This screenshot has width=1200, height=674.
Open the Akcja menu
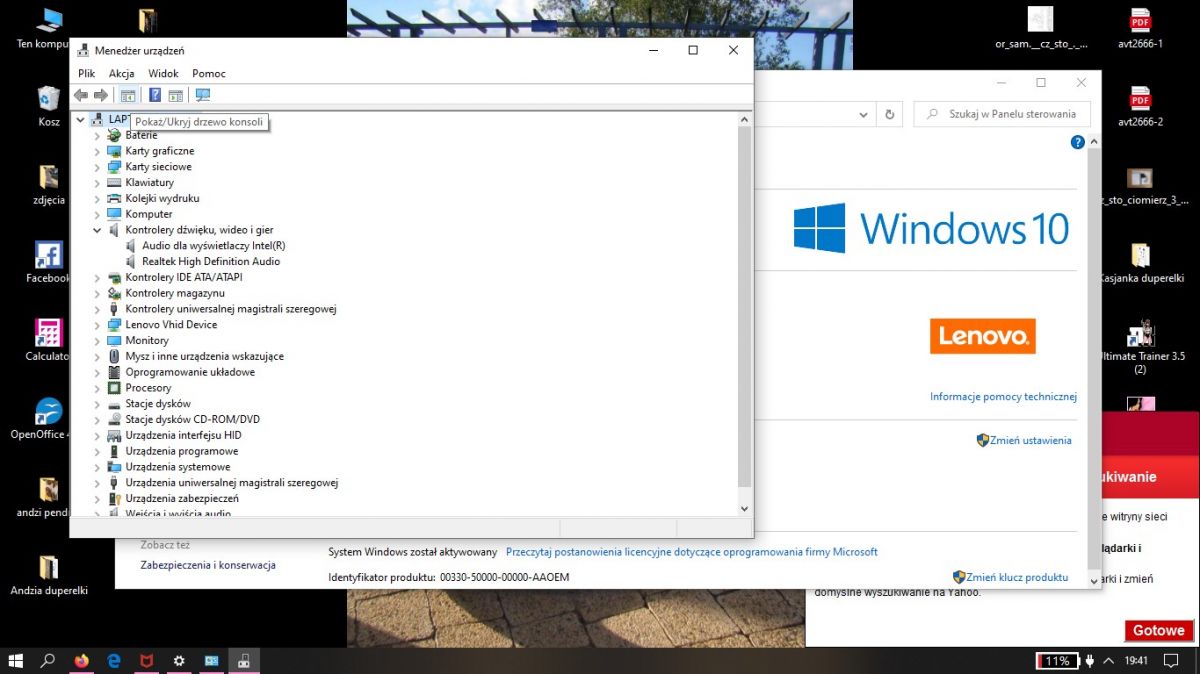pyautogui.click(x=121, y=73)
